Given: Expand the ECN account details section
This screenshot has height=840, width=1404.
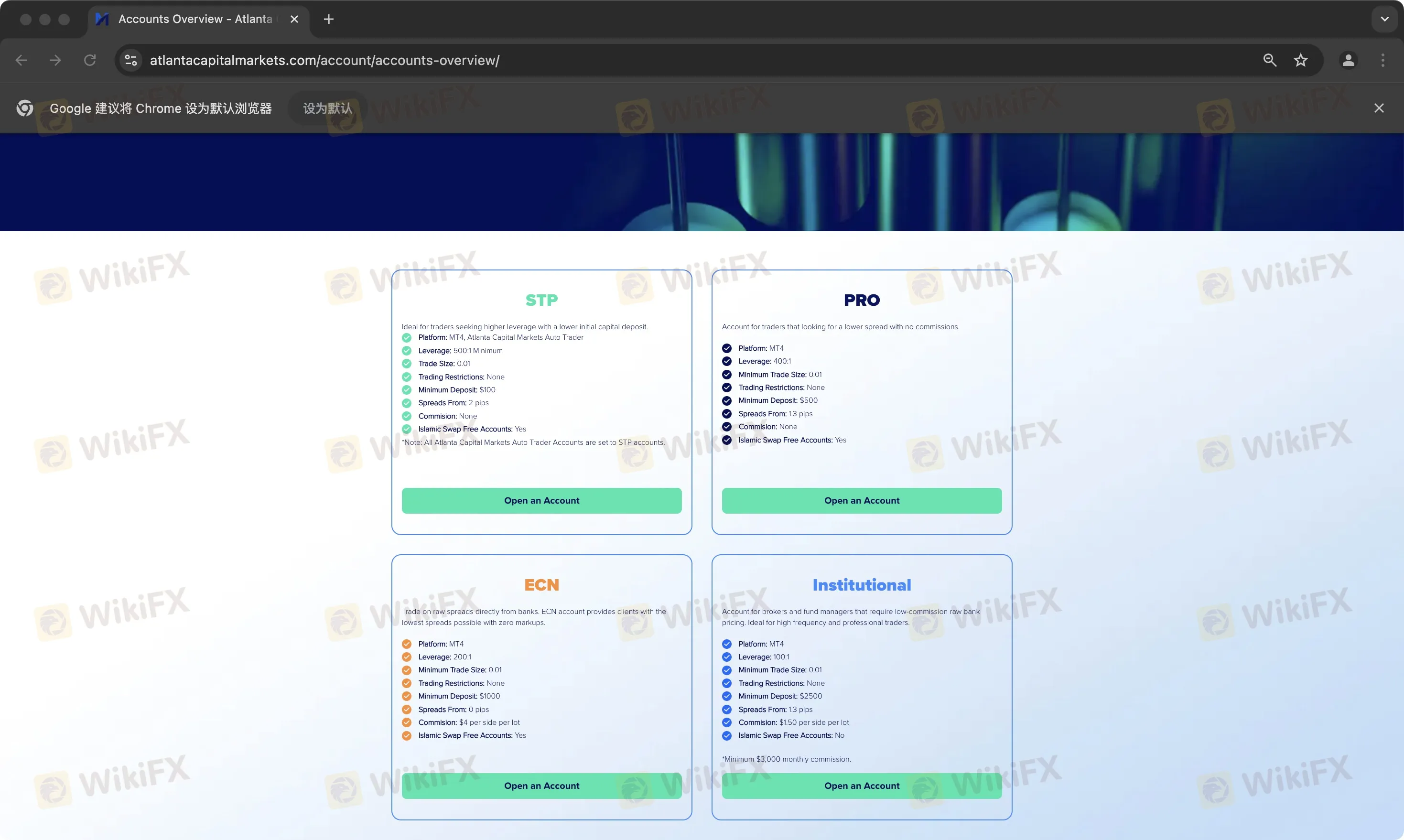Looking at the screenshot, I should tap(541, 584).
